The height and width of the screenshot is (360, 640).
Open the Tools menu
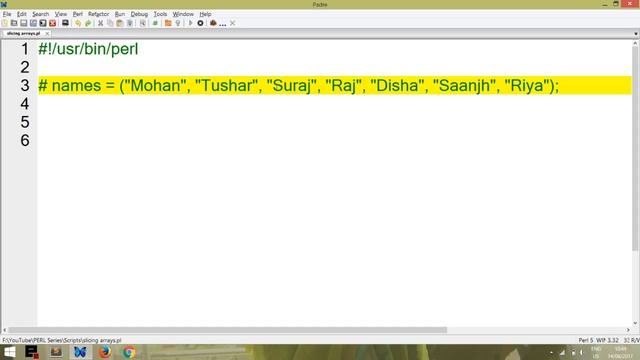[160, 14]
